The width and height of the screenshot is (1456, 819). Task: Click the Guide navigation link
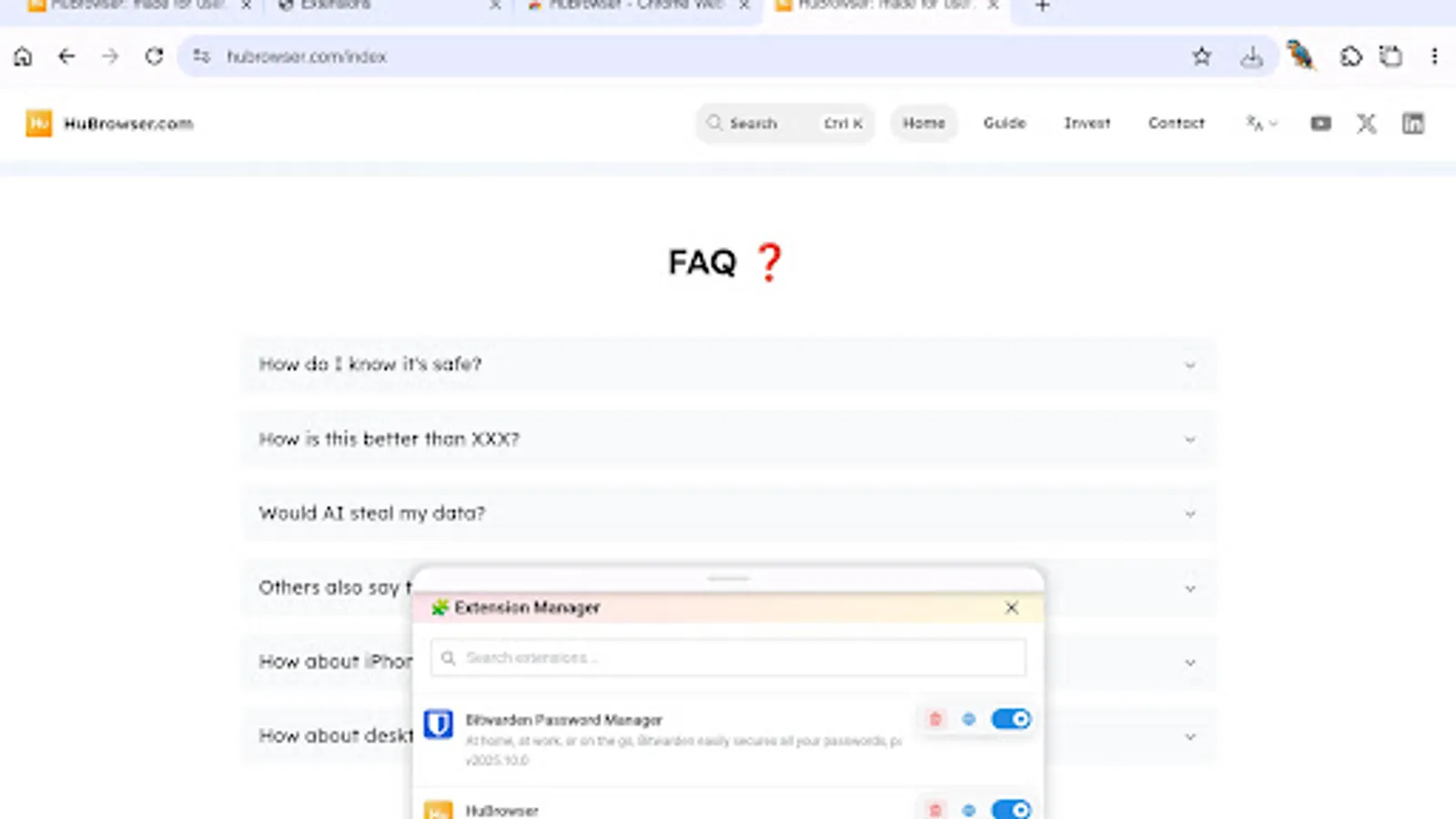(x=1005, y=124)
